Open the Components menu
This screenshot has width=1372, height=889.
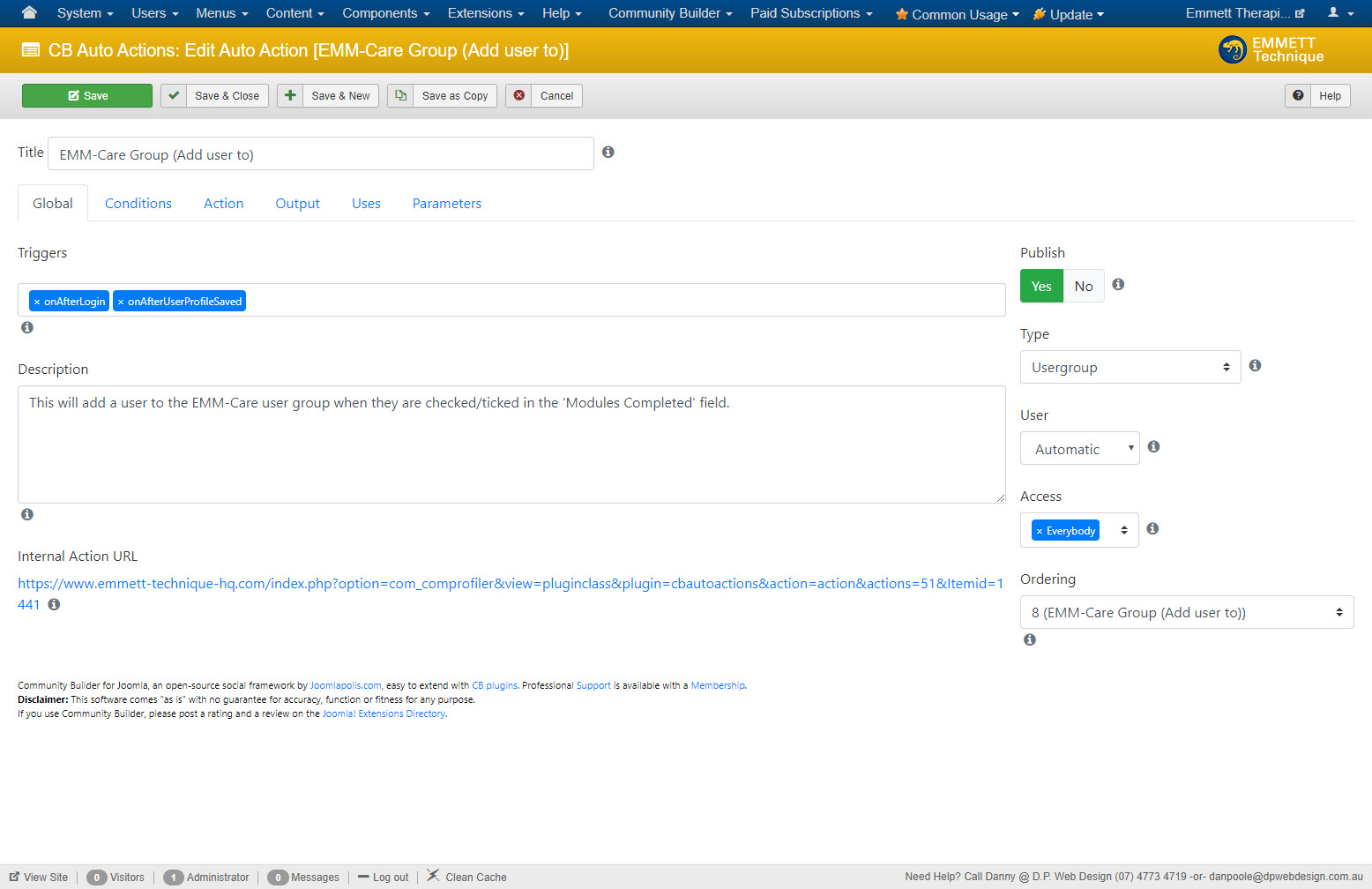point(386,13)
